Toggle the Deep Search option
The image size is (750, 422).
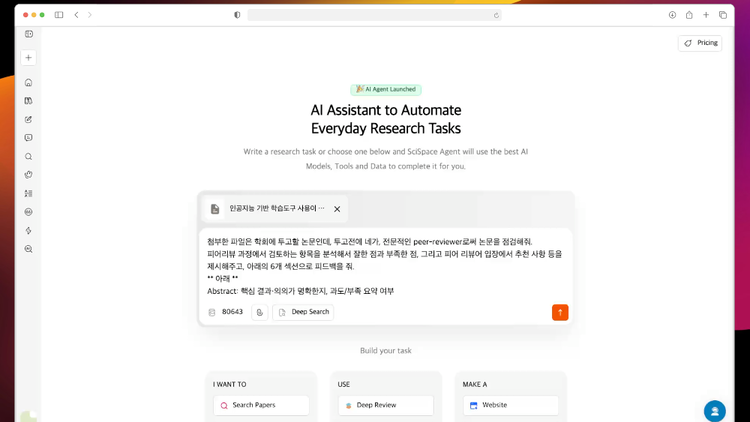click(x=303, y=312)
